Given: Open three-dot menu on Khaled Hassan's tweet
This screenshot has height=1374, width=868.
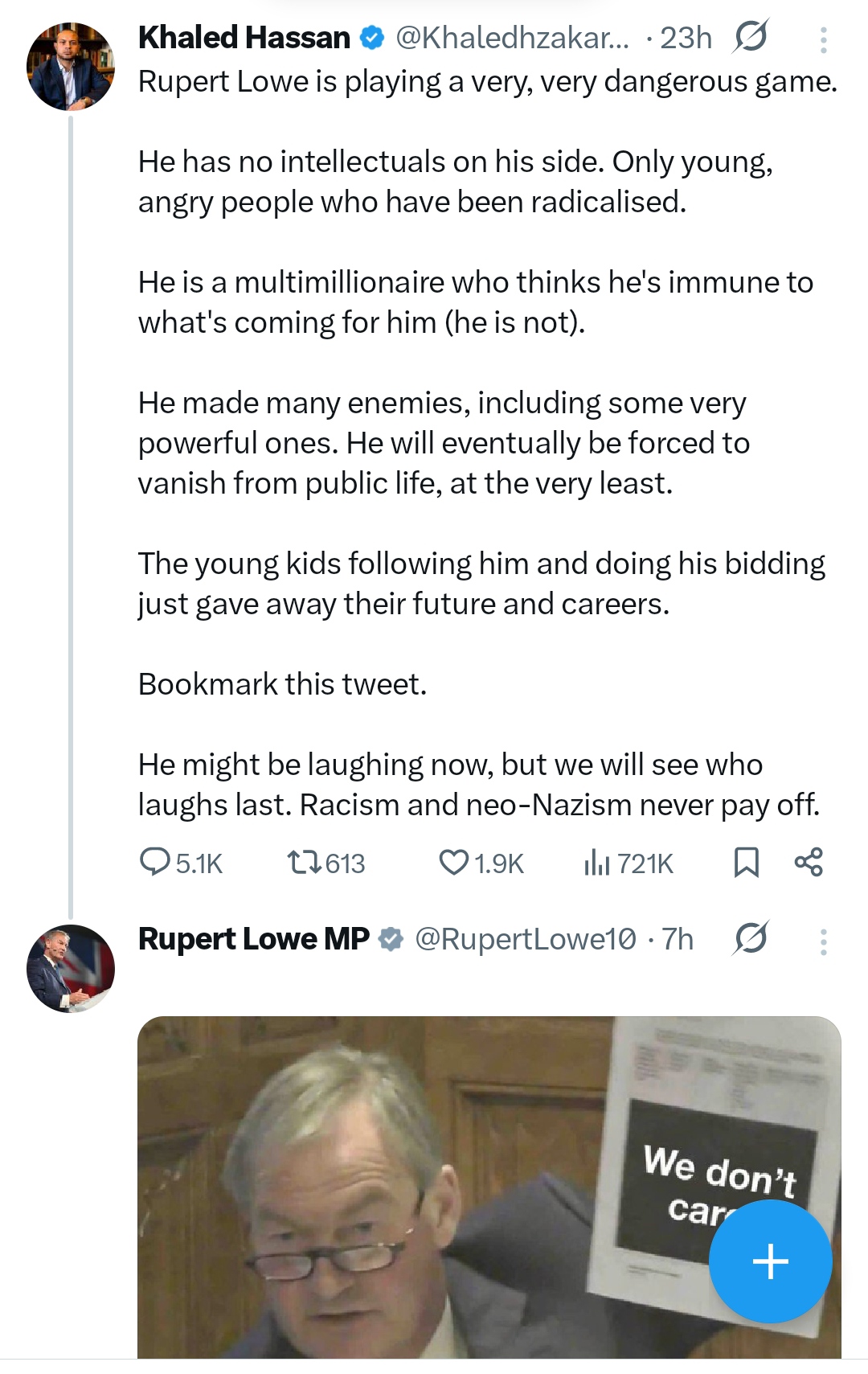Looking at the screenshot, I should tap(823, 39).
